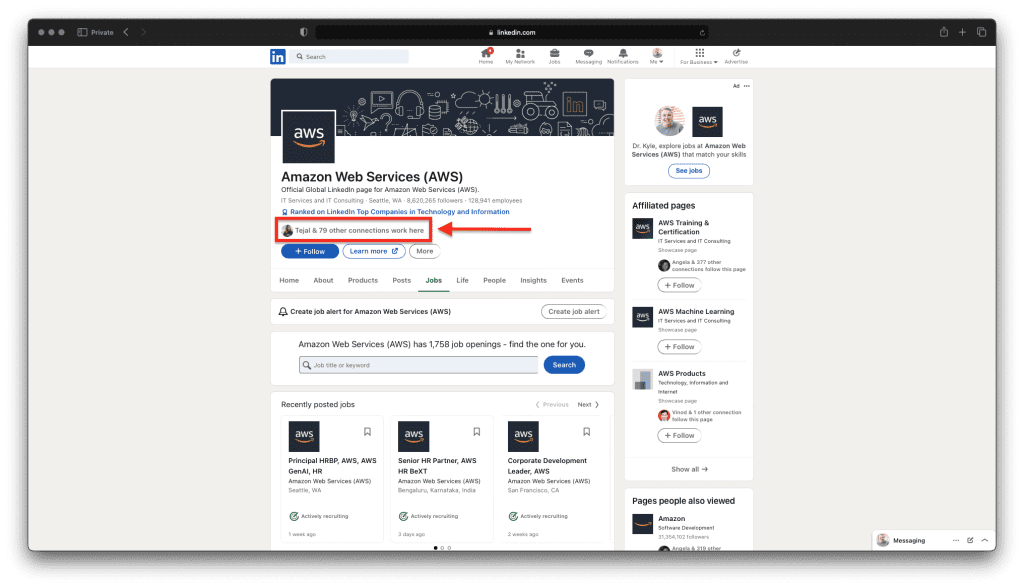Compose new message icon in Messaging bar
1024x588 pixels.
(970, 540)
